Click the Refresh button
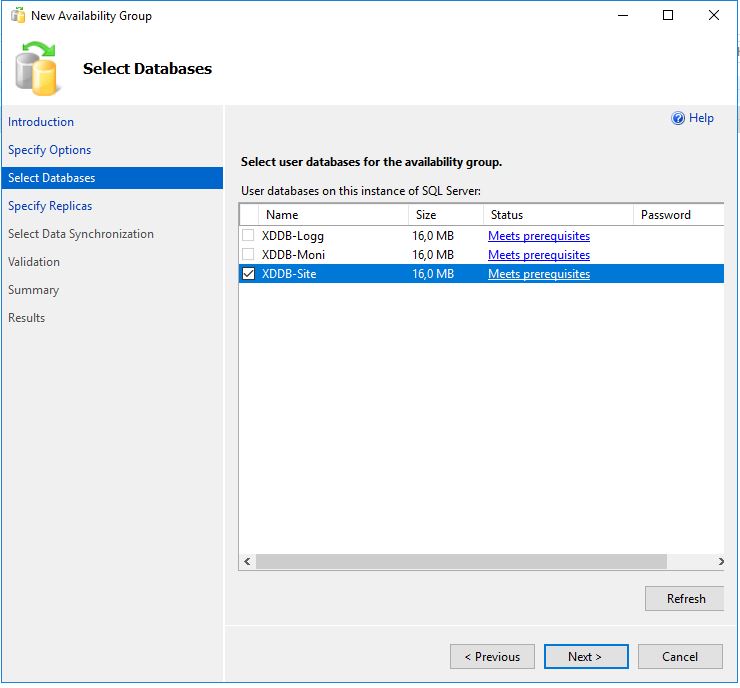Image resolution: width=740 pixels, height=688 pixels. coord(684,598)
